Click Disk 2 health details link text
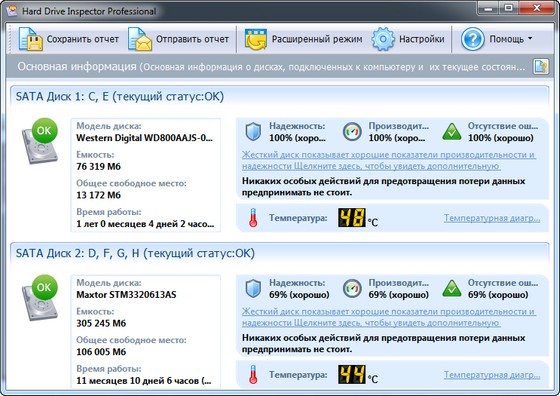The image size is (560, 396). point(389,317)
